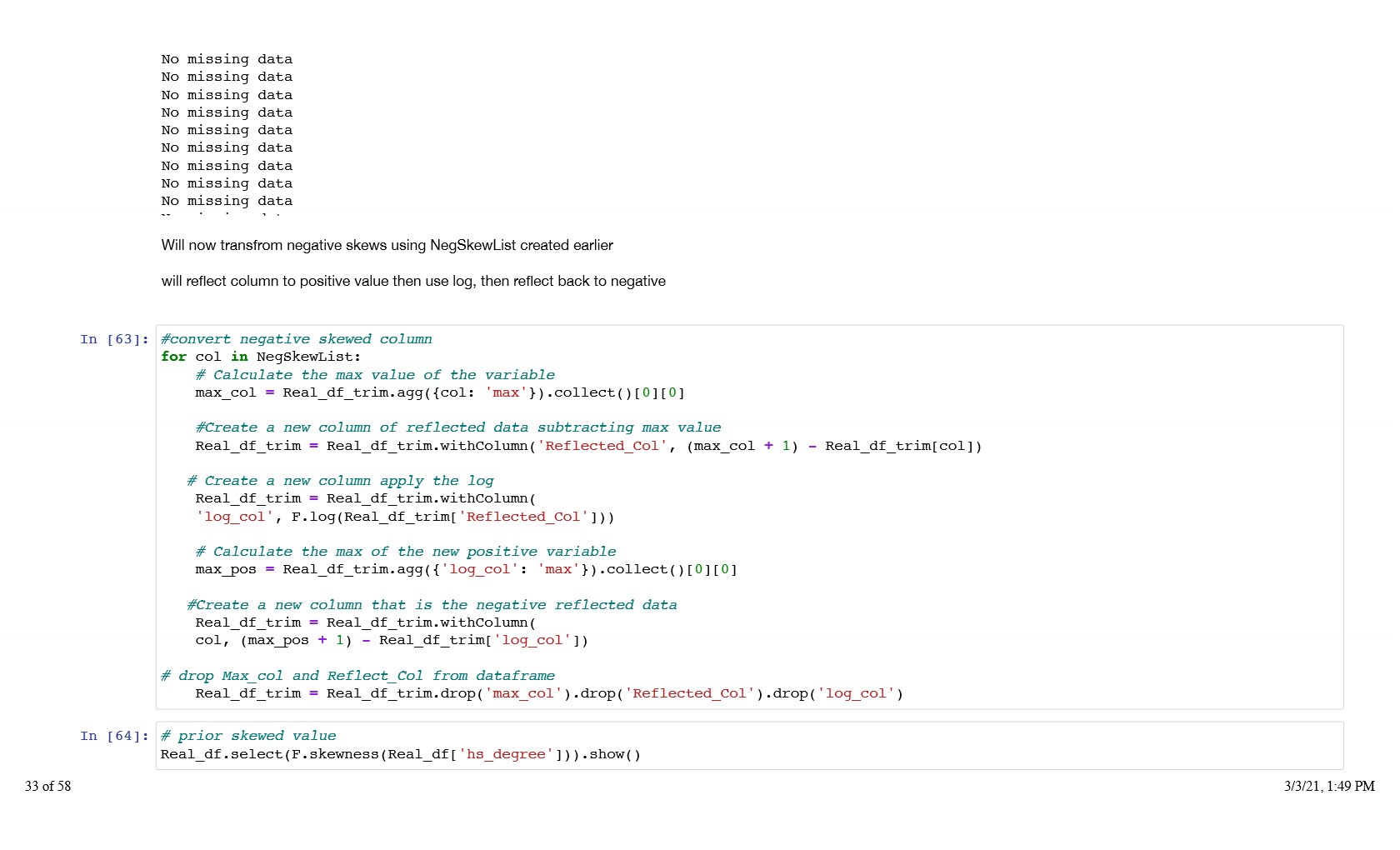Screen dimensions: 1400x850
Task: Click the In [64] cell prompt
Action: [114, 736]
